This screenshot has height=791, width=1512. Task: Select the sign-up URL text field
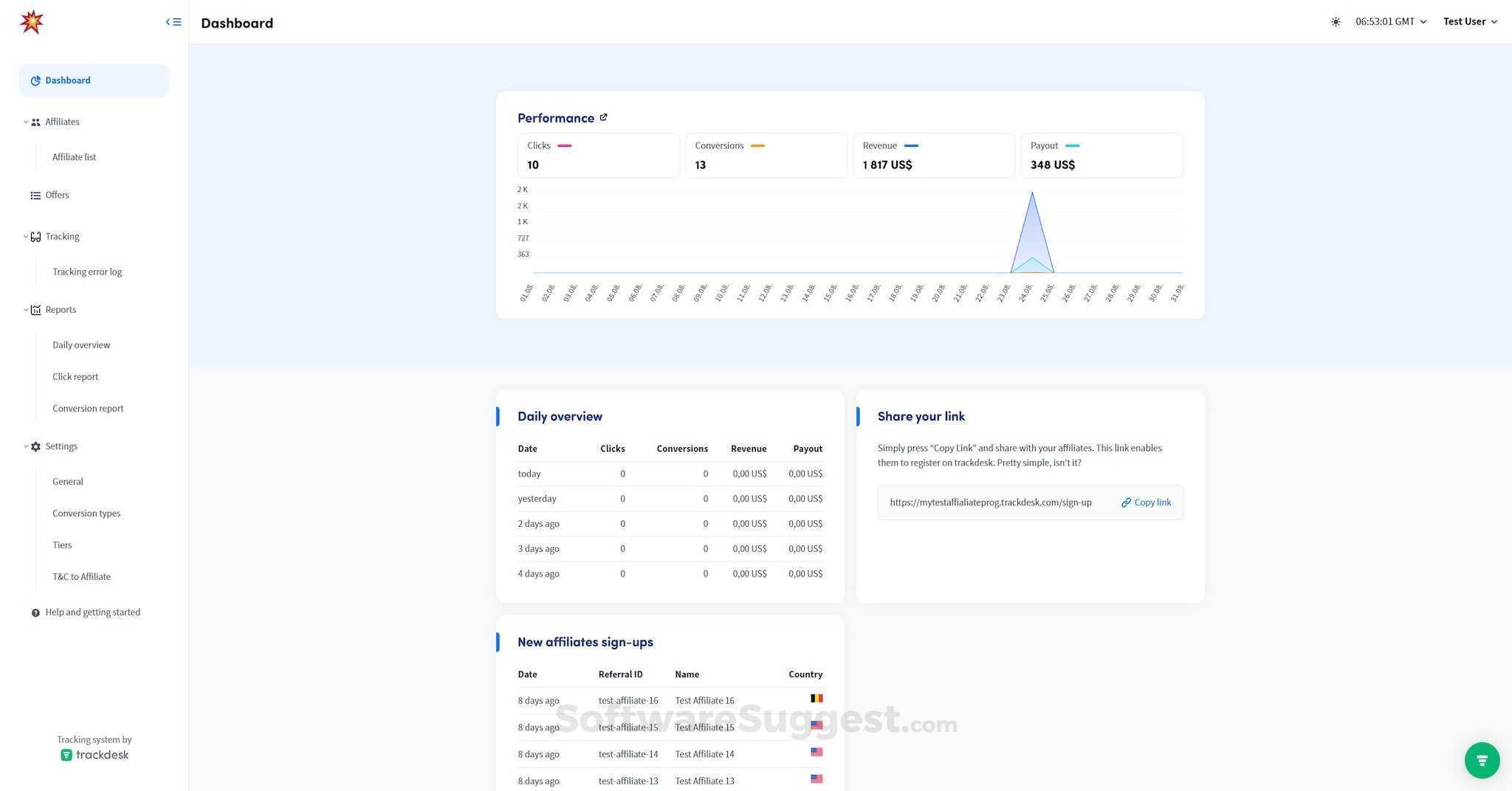[991, 502]
